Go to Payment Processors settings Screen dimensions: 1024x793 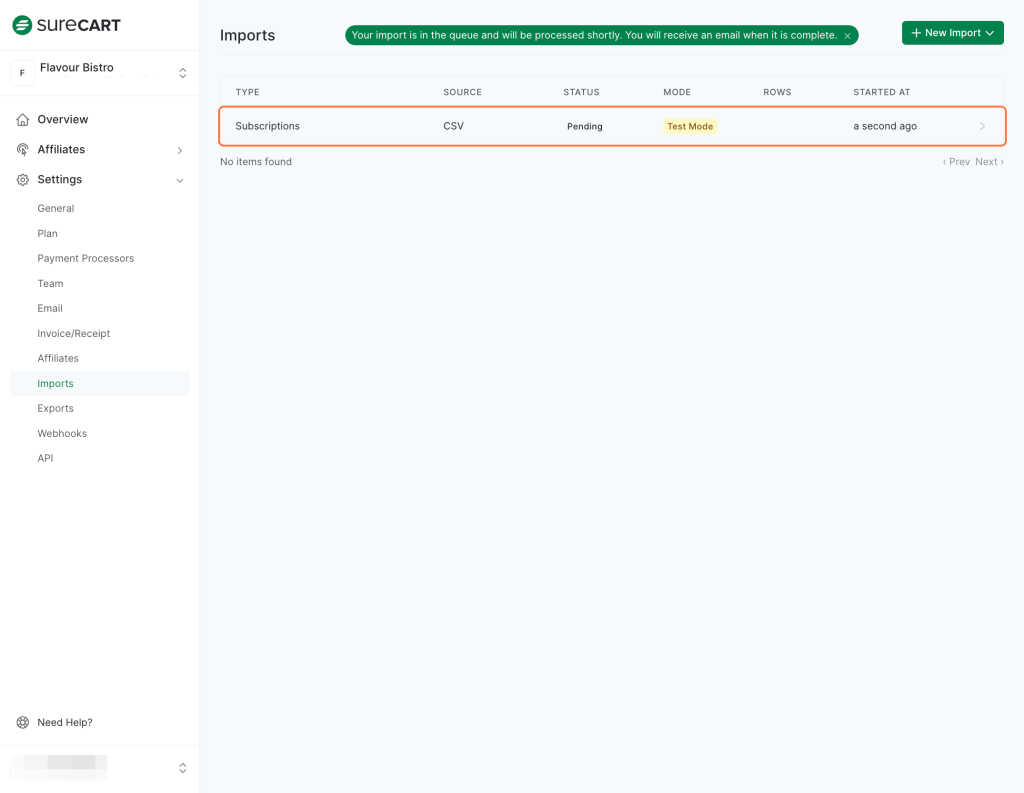pyautogui.click(x=86, y=259)
